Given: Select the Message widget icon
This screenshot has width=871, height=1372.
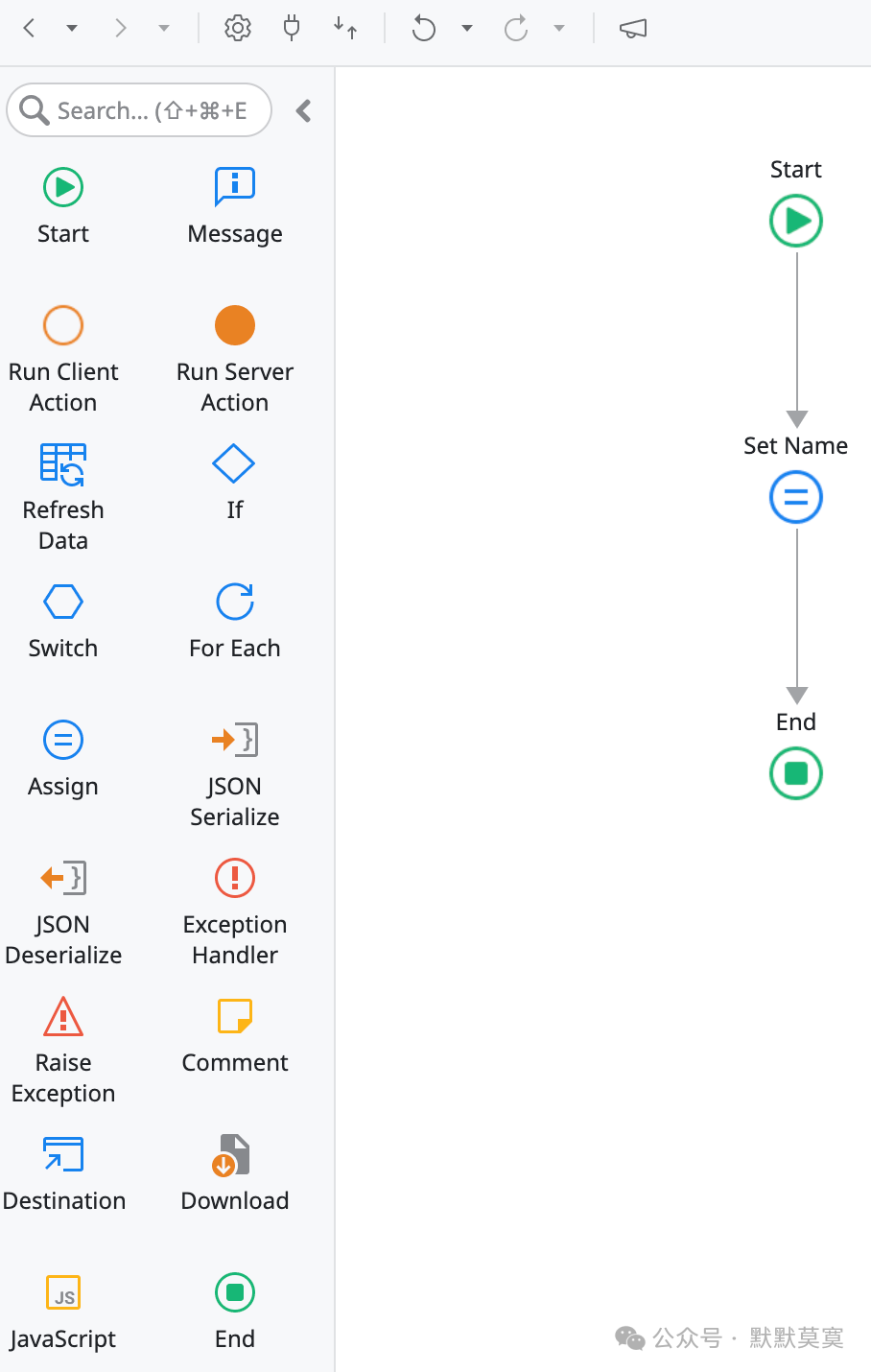Looking at the screenshot, I should pos(234,187).
